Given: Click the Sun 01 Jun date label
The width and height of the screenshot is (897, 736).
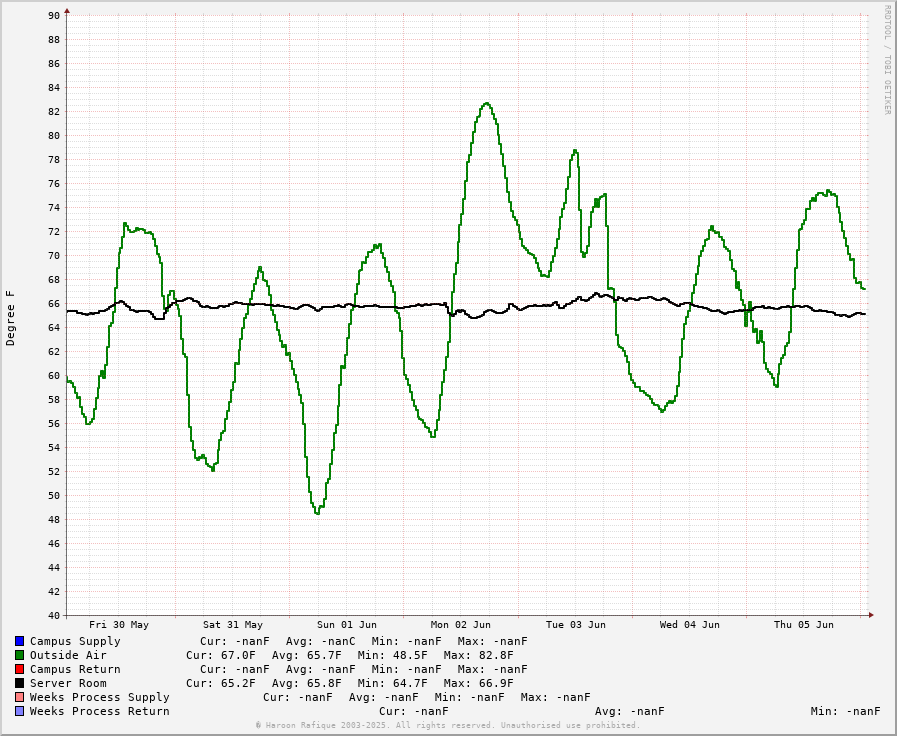Looking at the screenshot, I should point(347,625).
